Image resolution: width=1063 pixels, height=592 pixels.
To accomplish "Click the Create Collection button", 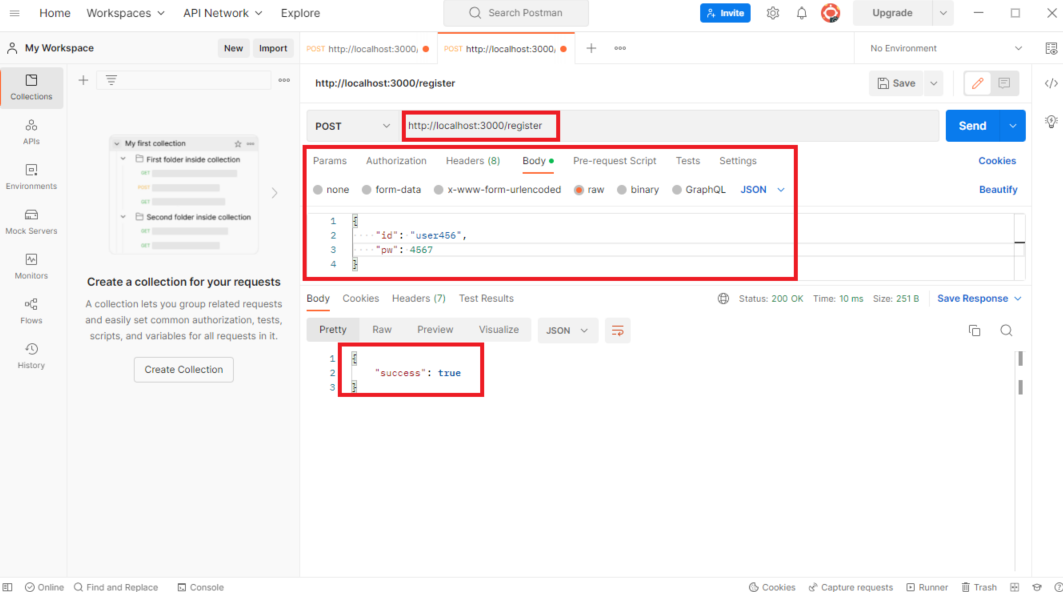I will click(184, 370).
